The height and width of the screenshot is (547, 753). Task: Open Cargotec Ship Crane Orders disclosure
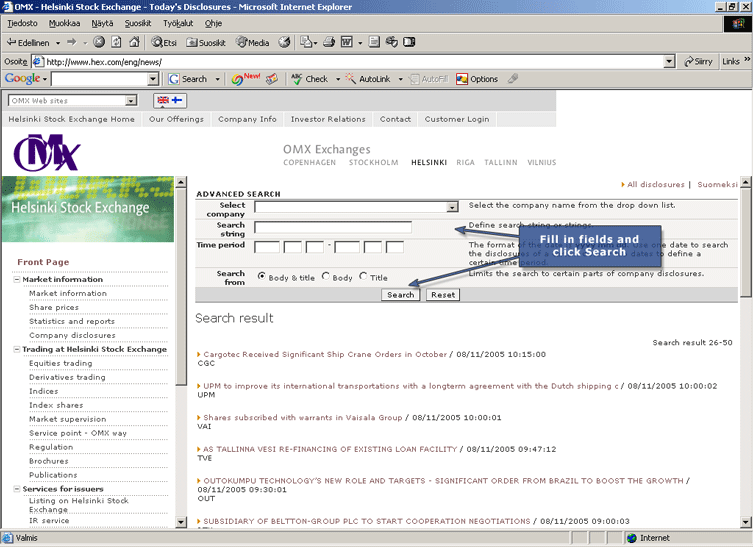coord(325,354)
